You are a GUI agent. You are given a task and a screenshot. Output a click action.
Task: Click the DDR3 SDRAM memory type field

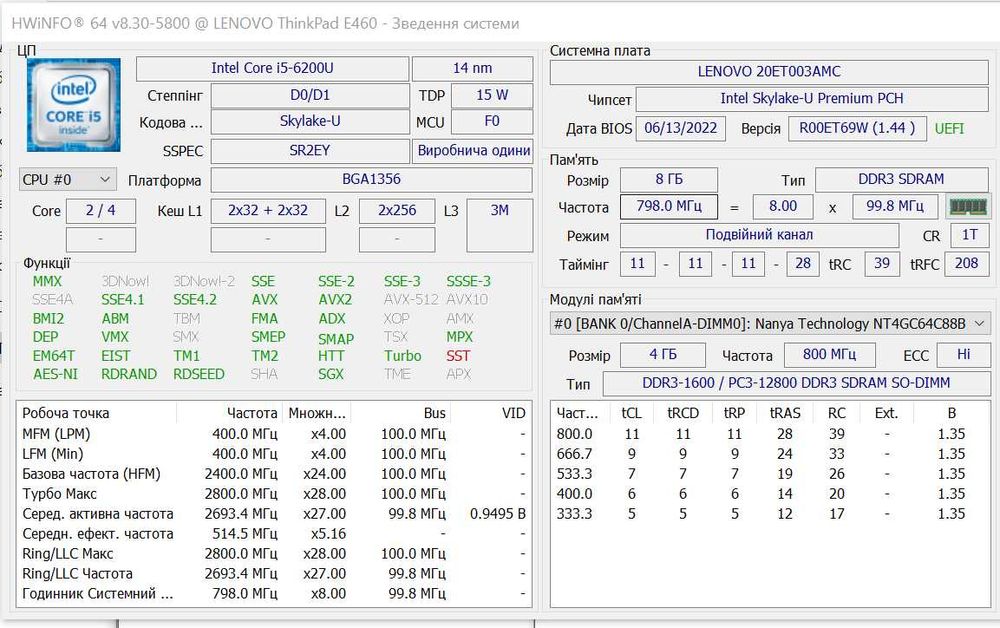tap(902, 180)
